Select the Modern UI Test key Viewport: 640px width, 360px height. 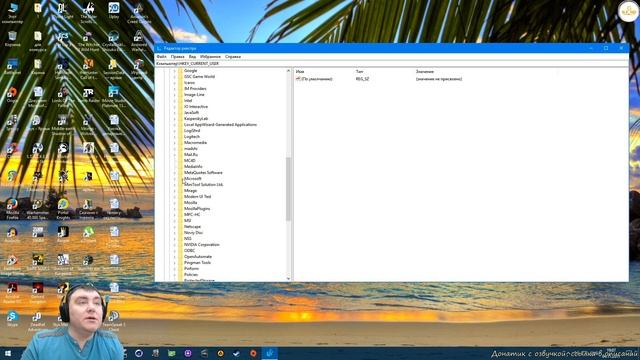point(198,196)
